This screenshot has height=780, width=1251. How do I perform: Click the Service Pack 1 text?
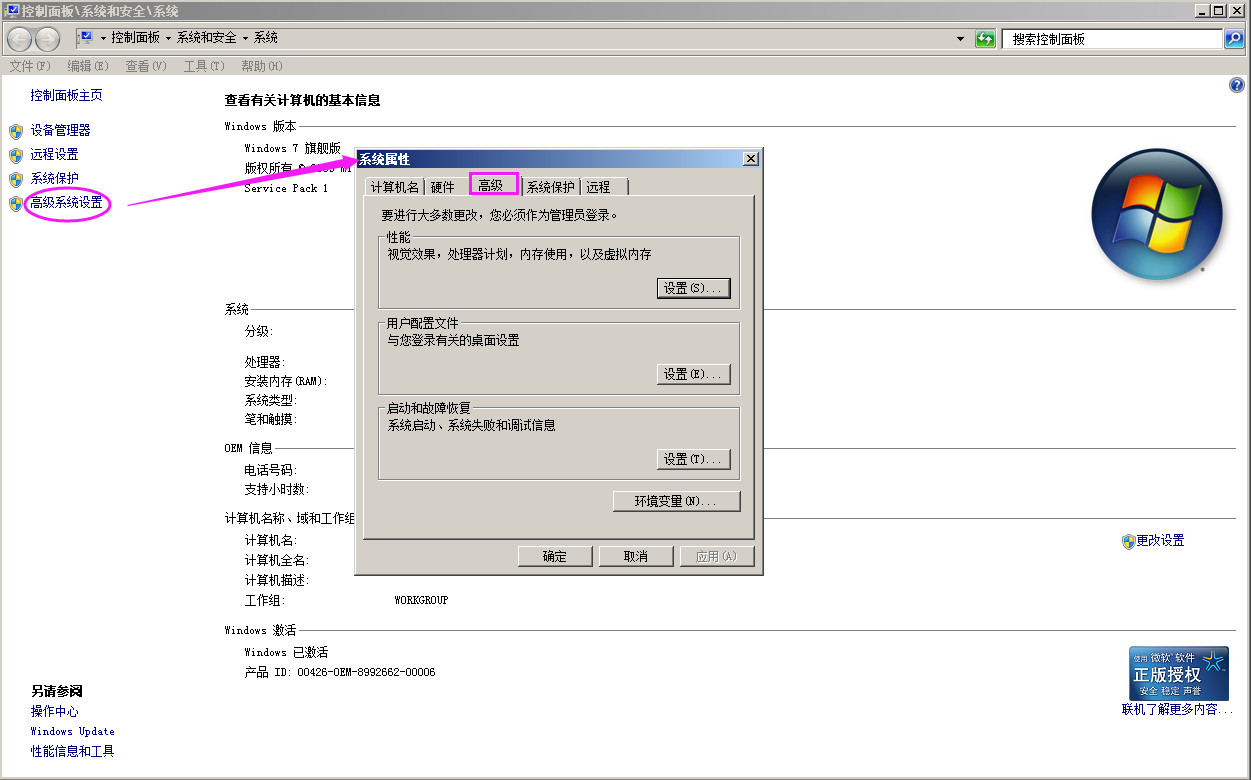(x=286, y=188)
